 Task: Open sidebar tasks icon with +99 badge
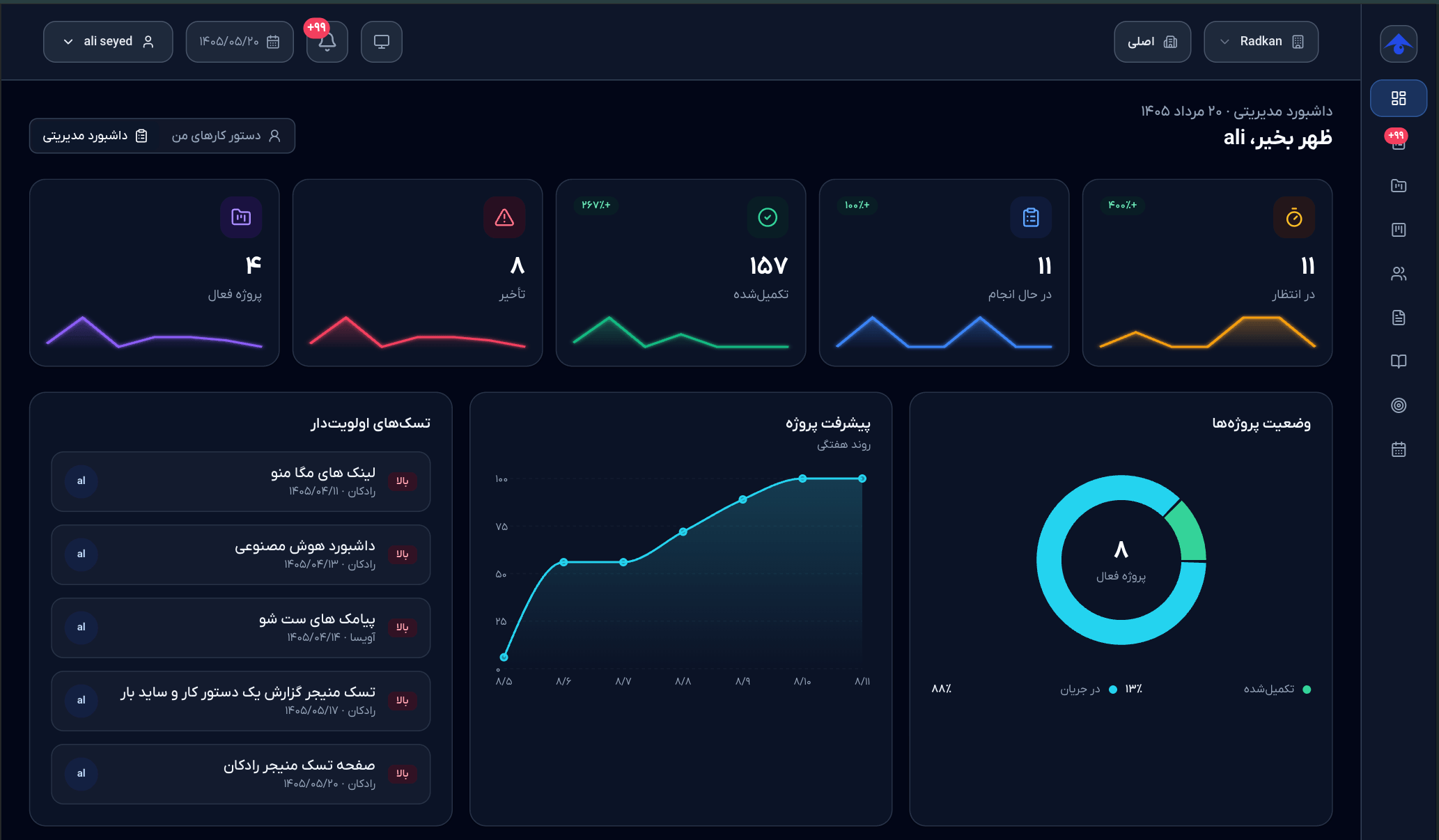click(x=1399, y=142)
